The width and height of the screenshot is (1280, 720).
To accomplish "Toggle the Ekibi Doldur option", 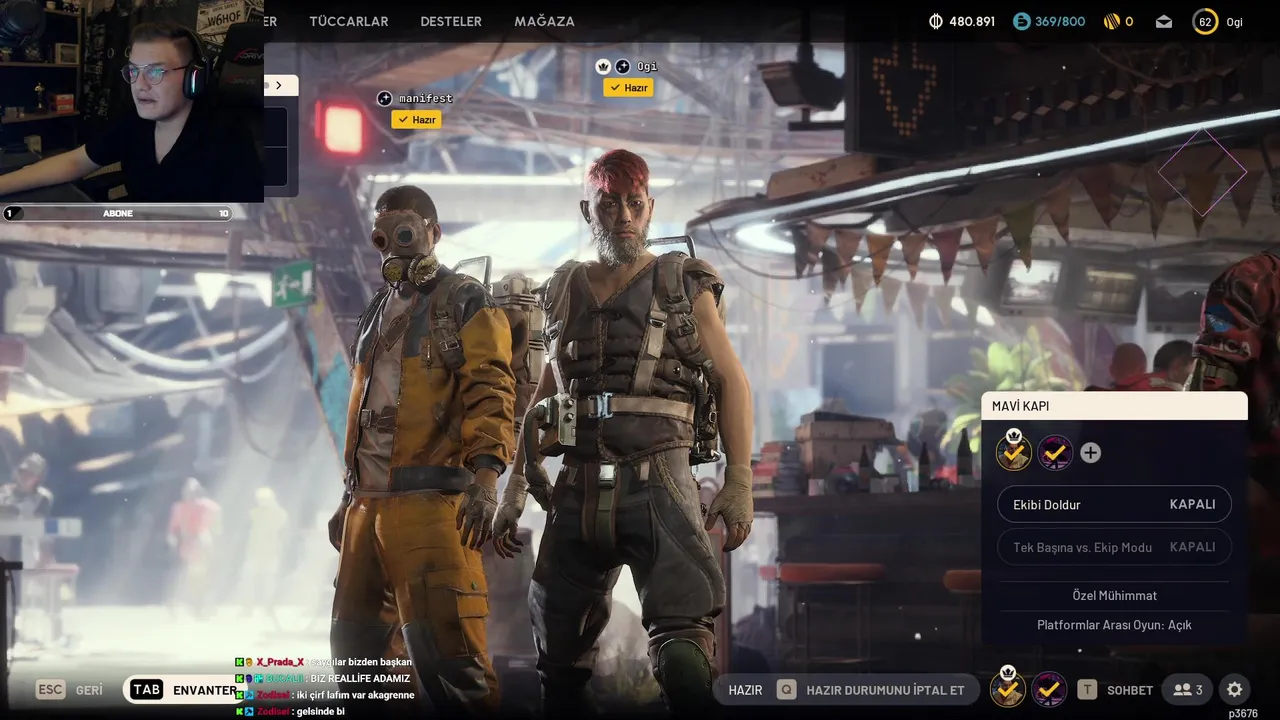I will [1114, 504].
